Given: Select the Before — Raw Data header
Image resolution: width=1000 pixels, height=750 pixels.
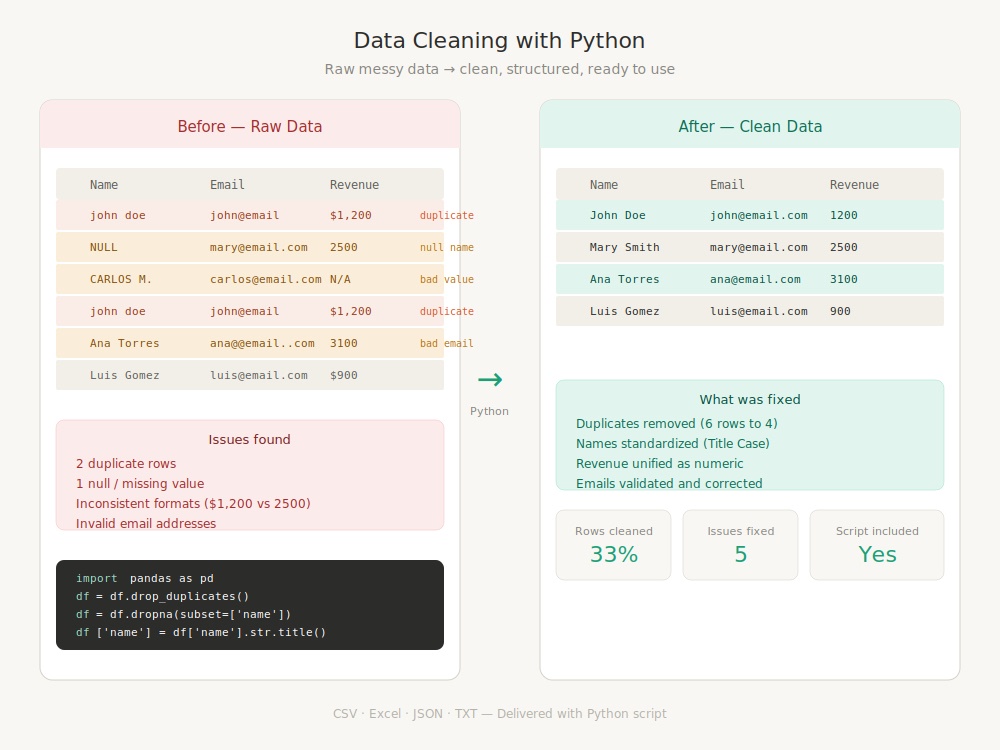Looking at the screenshot, I should pyautogui.click(x=250, y=126).
